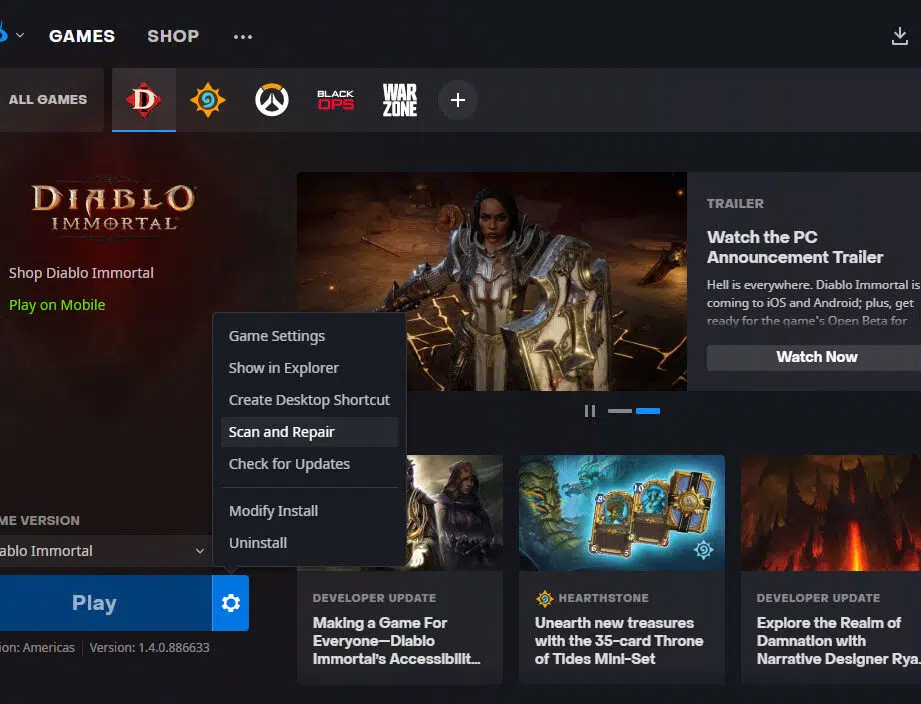Start the game with Play button

coord(106,603)
